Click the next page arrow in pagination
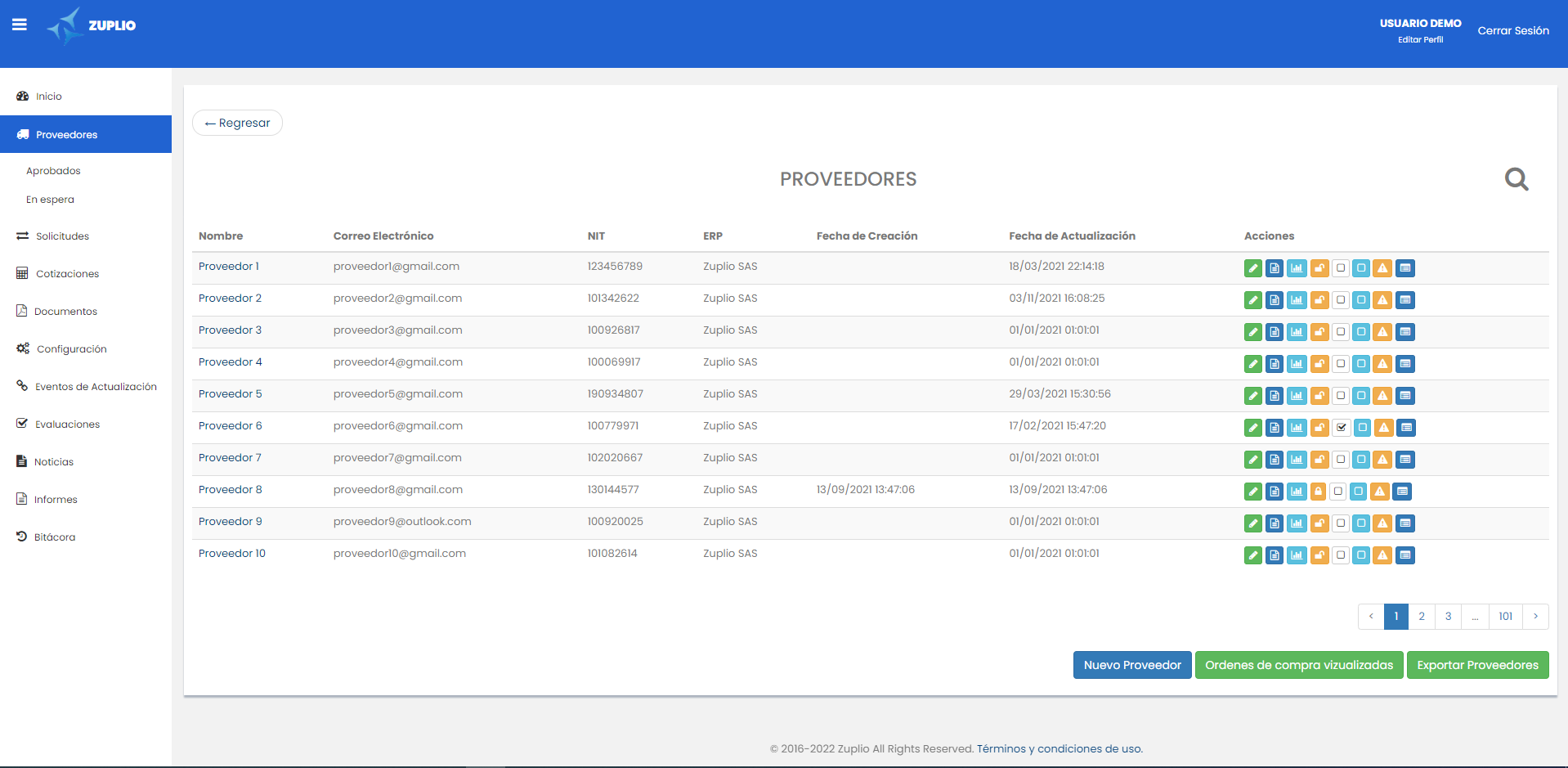The width and height of the screenshot is (1568, 768). [1535, 617]
